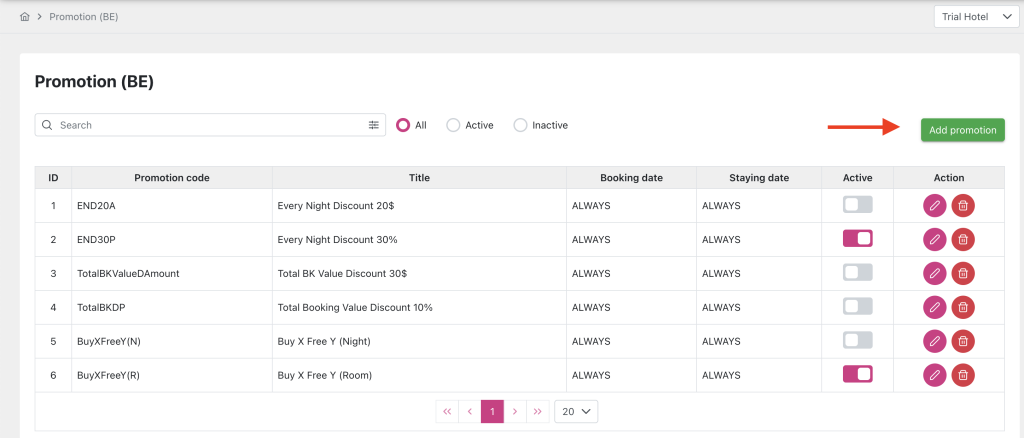Select the Active filter radio button
The width and height of the screenshot is (1024, 438).
point(453,125)
